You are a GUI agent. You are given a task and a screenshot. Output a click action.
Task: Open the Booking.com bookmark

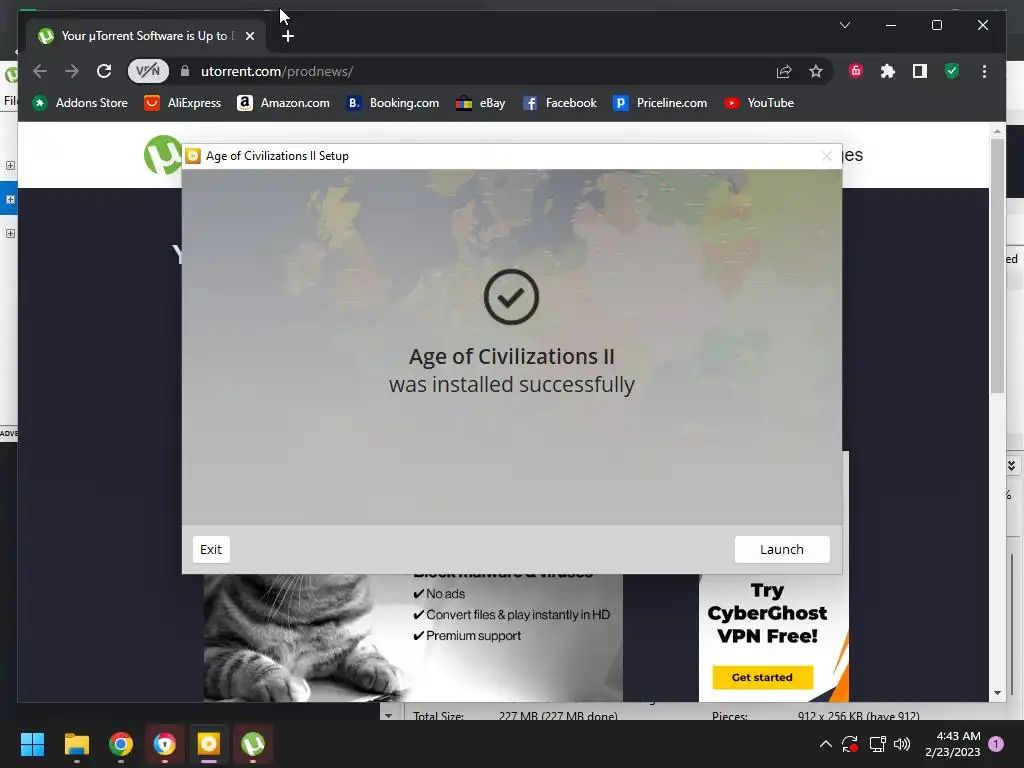392,103
